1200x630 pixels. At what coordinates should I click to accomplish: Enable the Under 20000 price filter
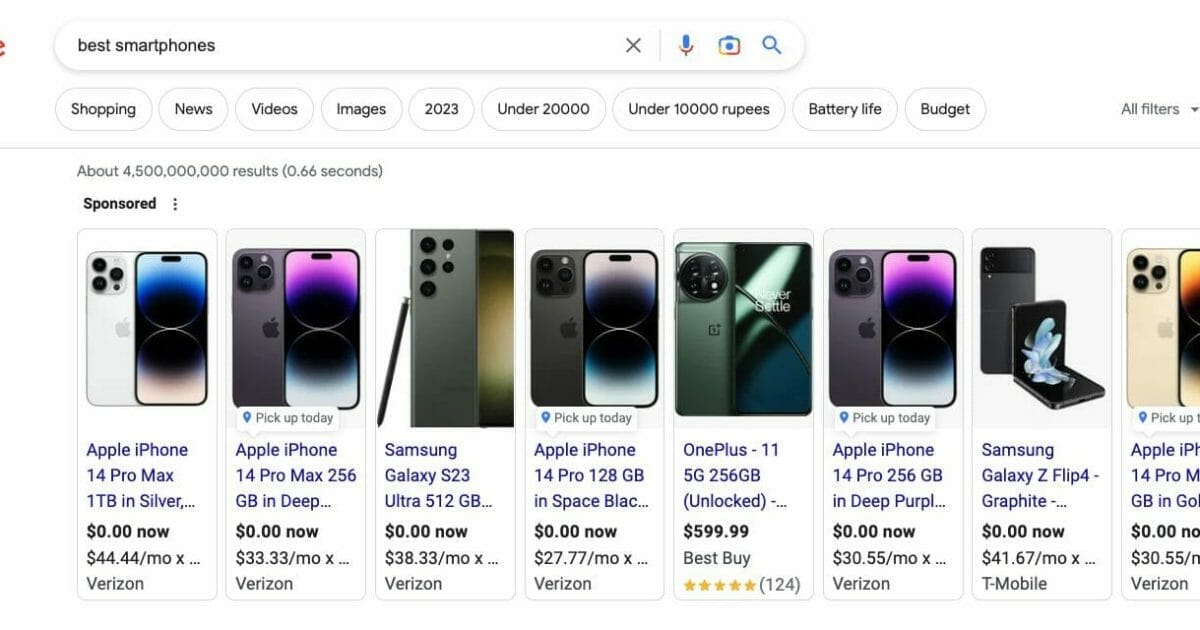pyautogui.click(x=542, y=109)
